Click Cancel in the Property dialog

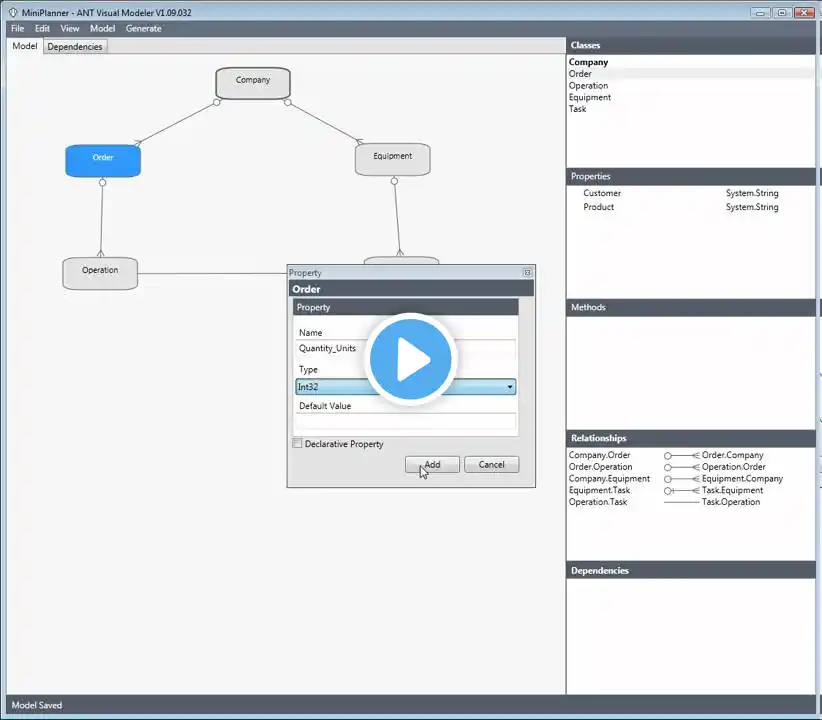pos(491,465)
